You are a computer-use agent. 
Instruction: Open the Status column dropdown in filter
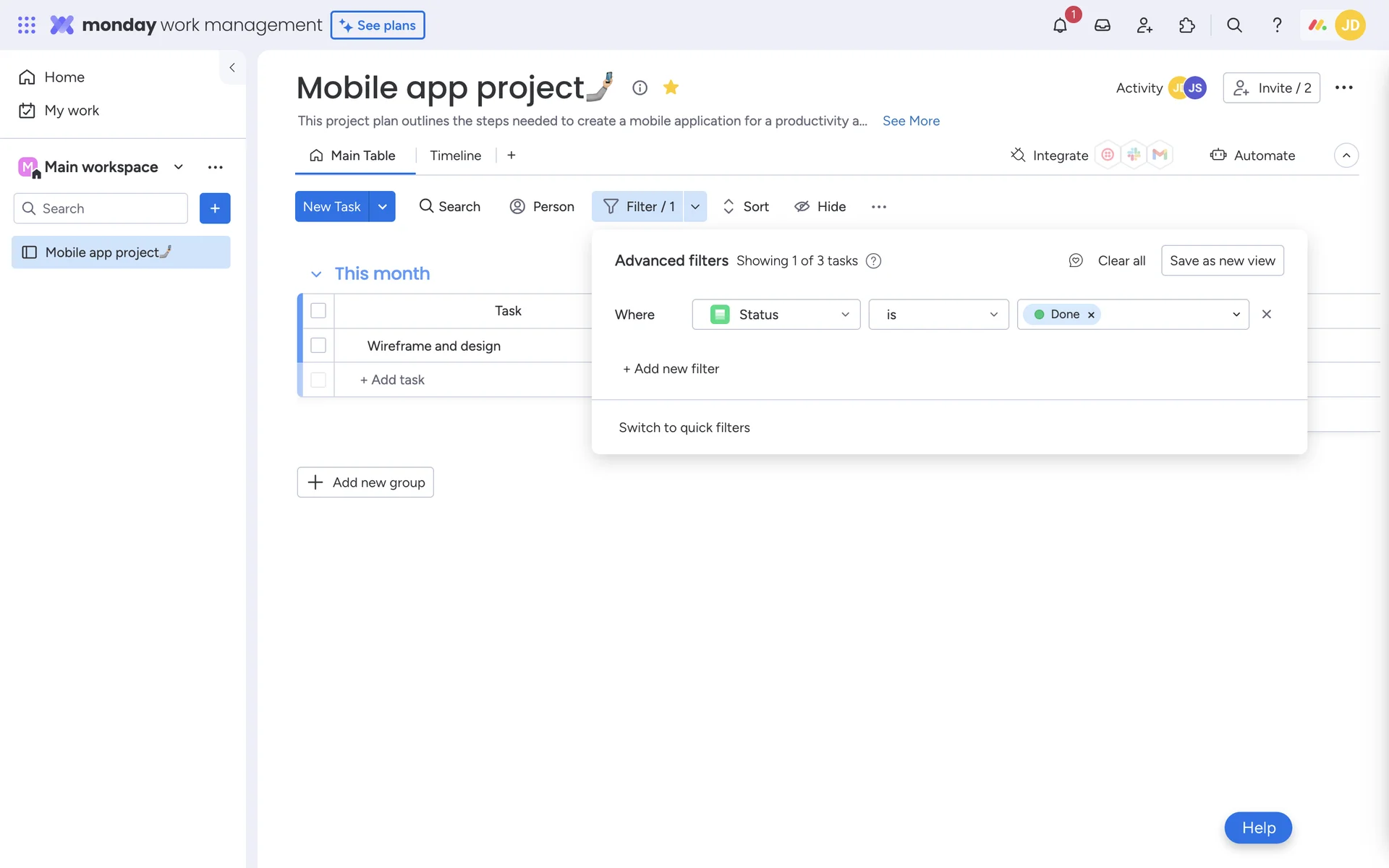(776, 315)
